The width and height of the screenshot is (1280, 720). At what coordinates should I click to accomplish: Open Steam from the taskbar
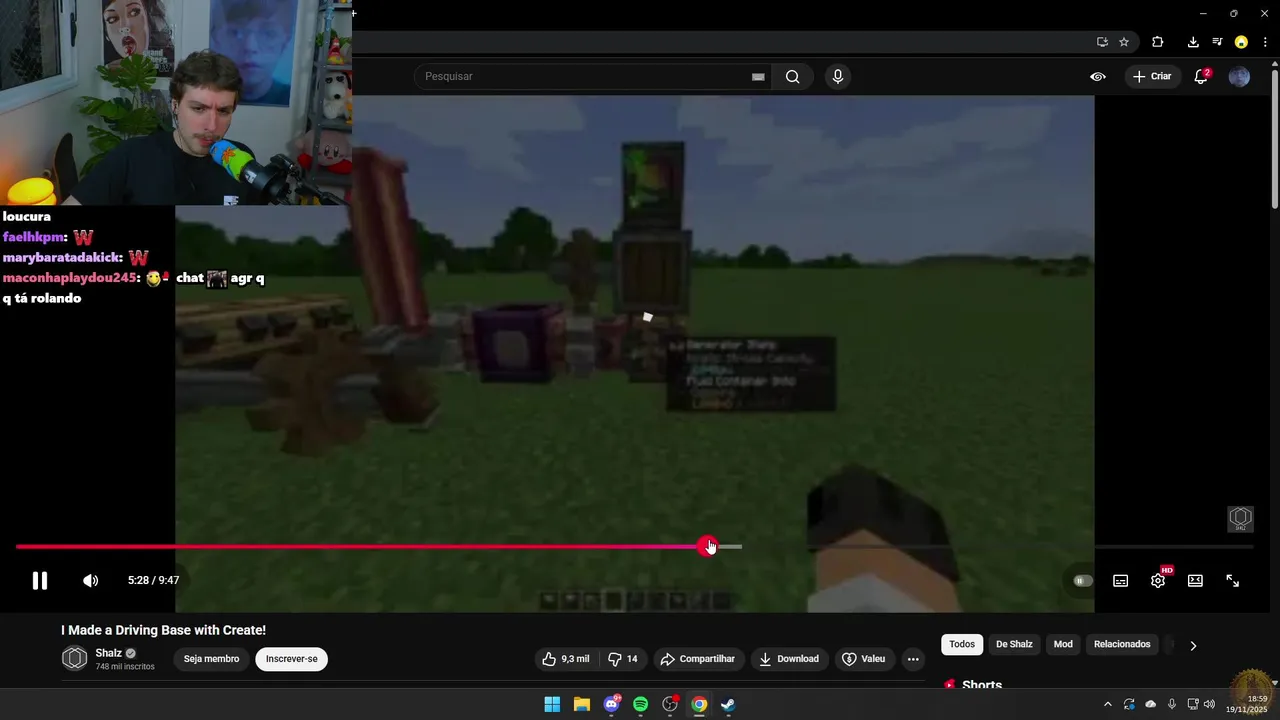(729, 704)
